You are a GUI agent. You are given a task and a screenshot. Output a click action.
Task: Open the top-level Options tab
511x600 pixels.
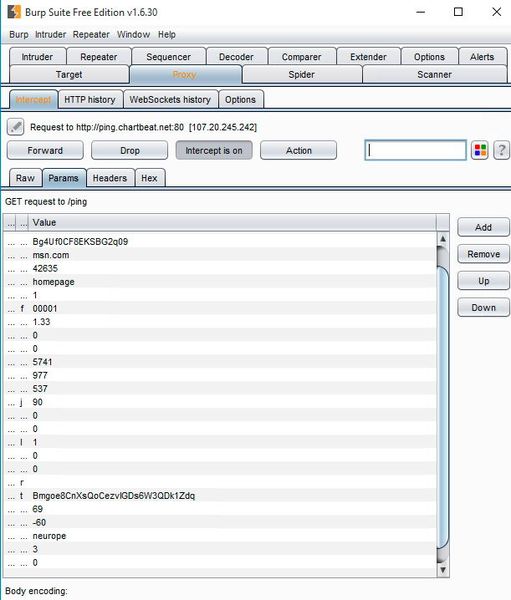tap(429, 57)
